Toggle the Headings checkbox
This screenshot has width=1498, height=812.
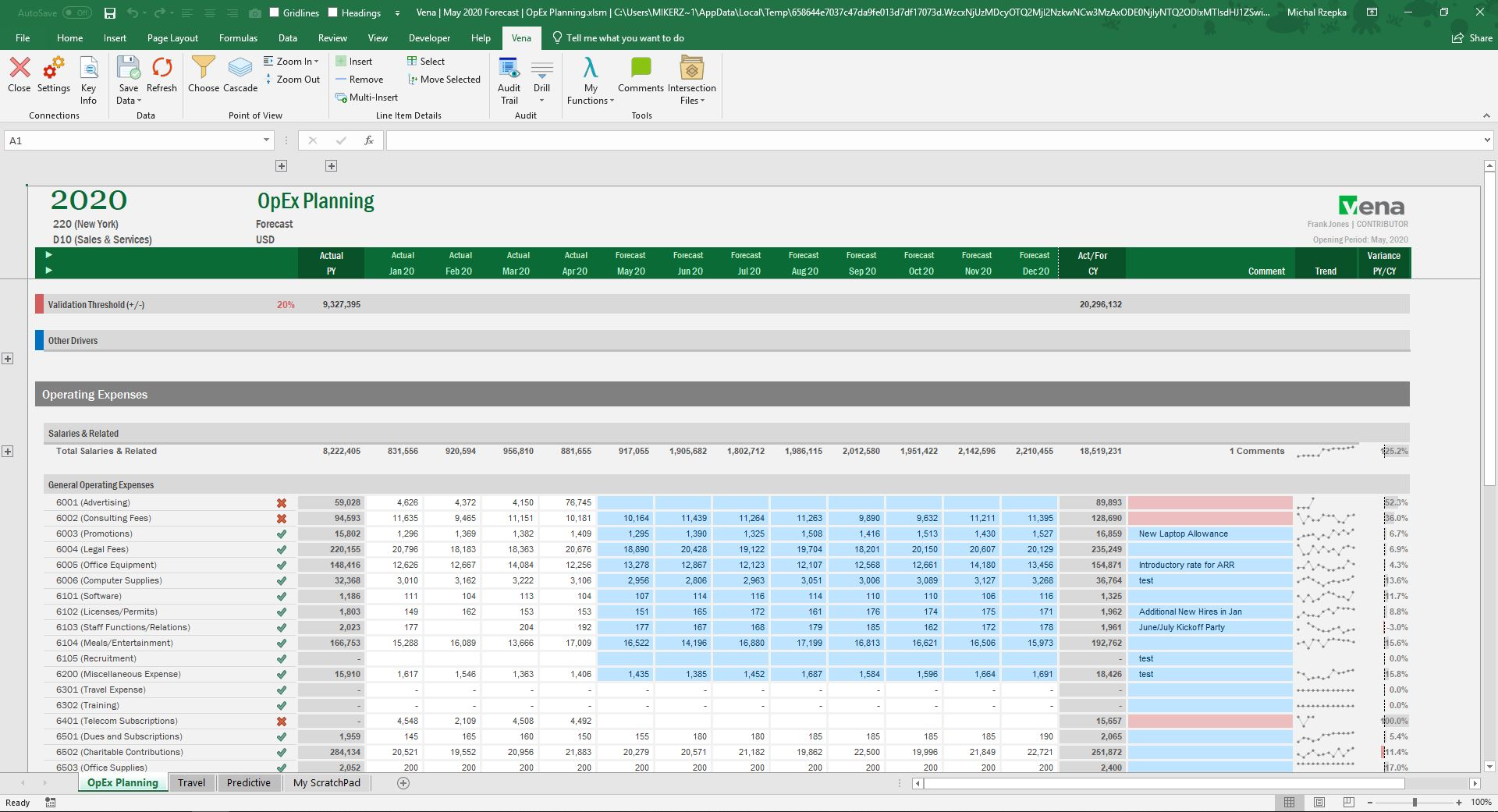pos(333,12)
